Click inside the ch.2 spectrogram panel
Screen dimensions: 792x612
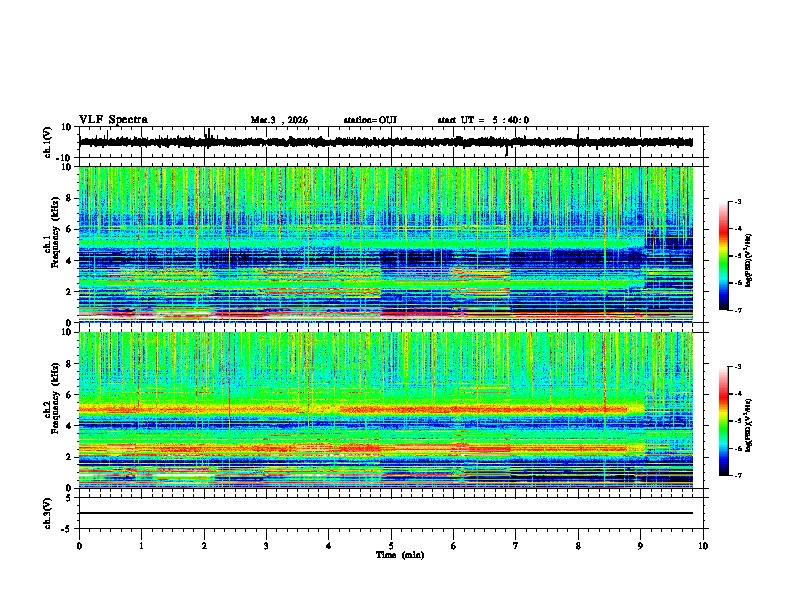(x=391, y=410)
